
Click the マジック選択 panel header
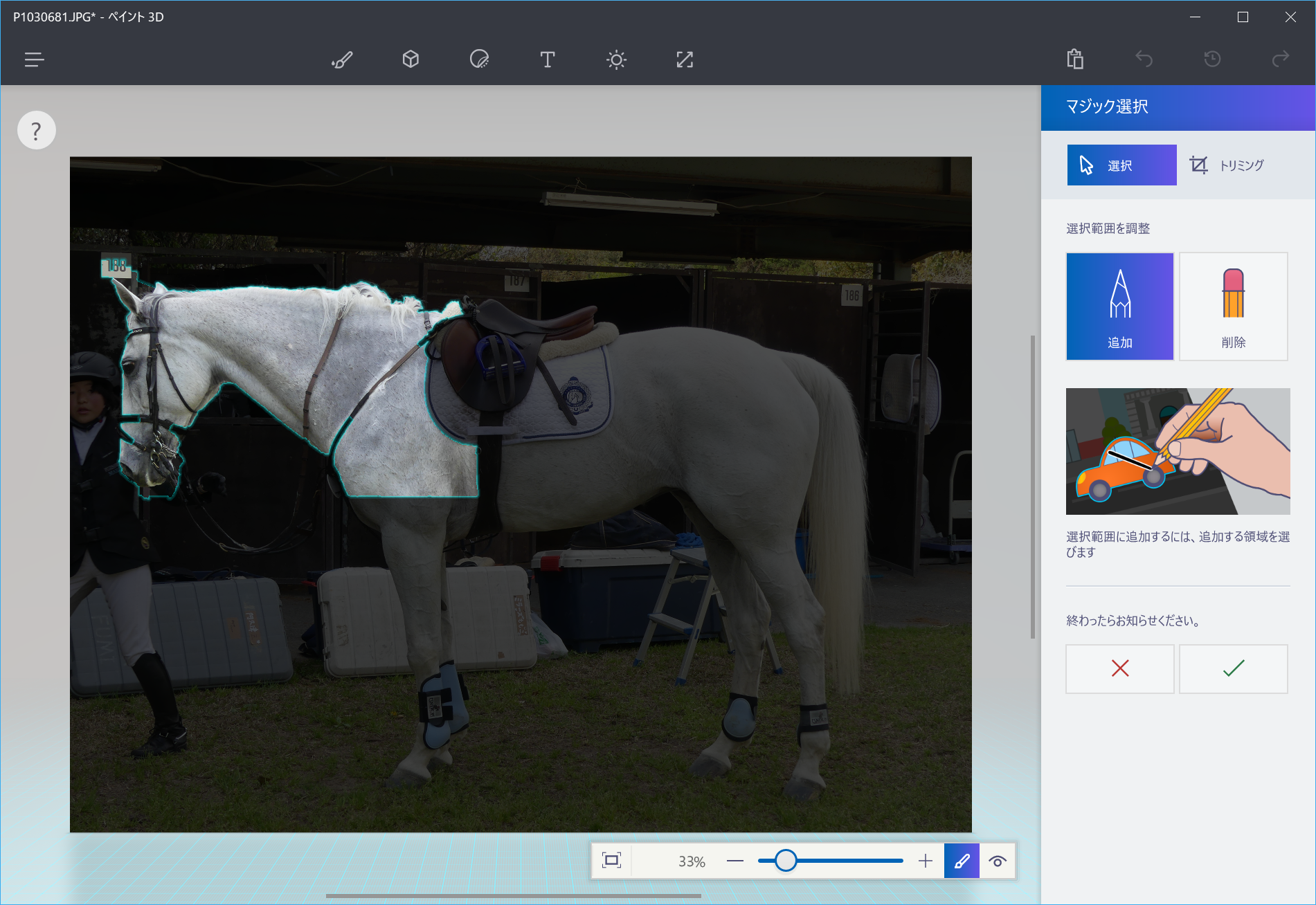[1178, 107]
